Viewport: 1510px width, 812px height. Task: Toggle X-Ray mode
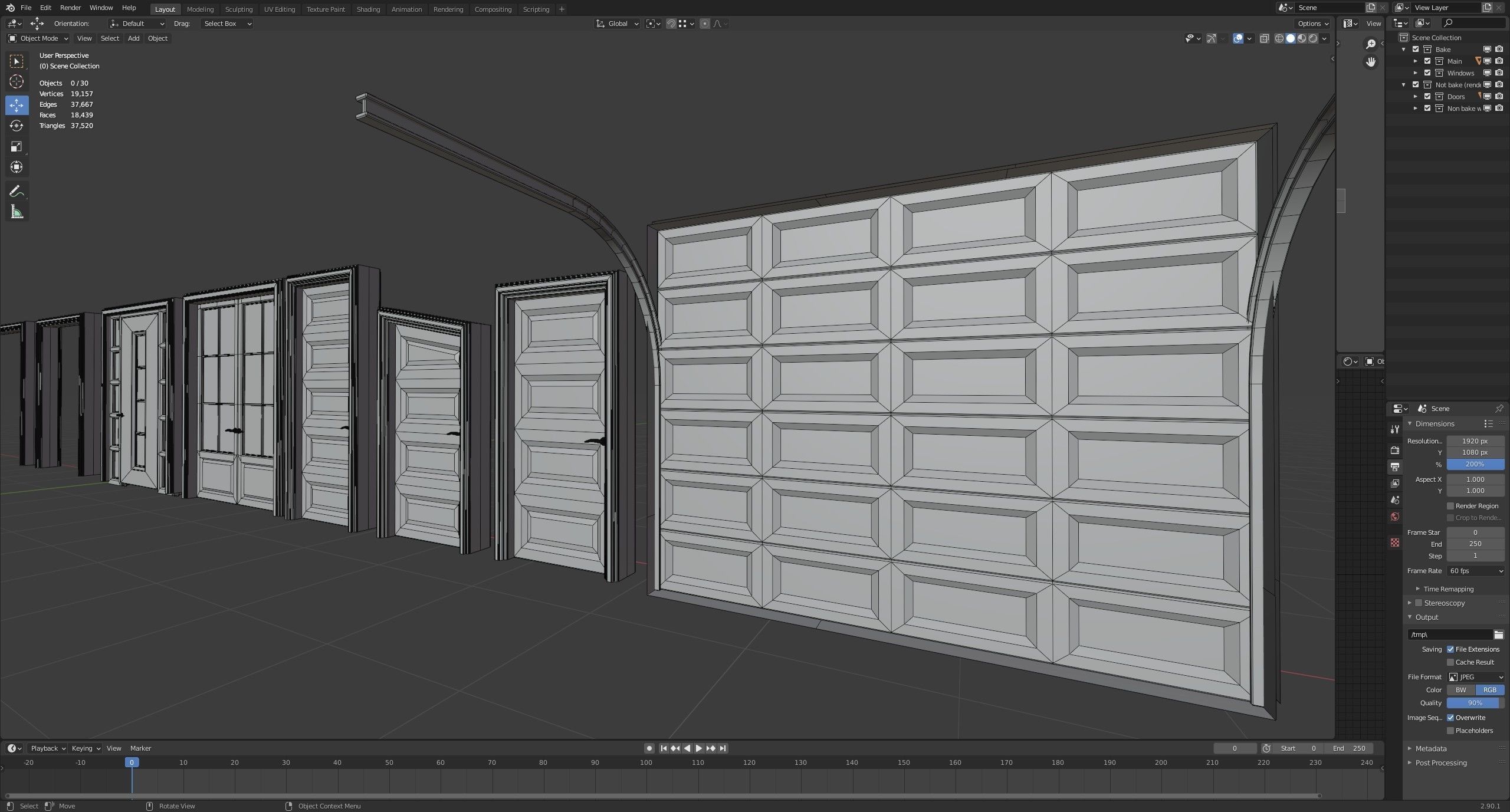click(1264, 38)
